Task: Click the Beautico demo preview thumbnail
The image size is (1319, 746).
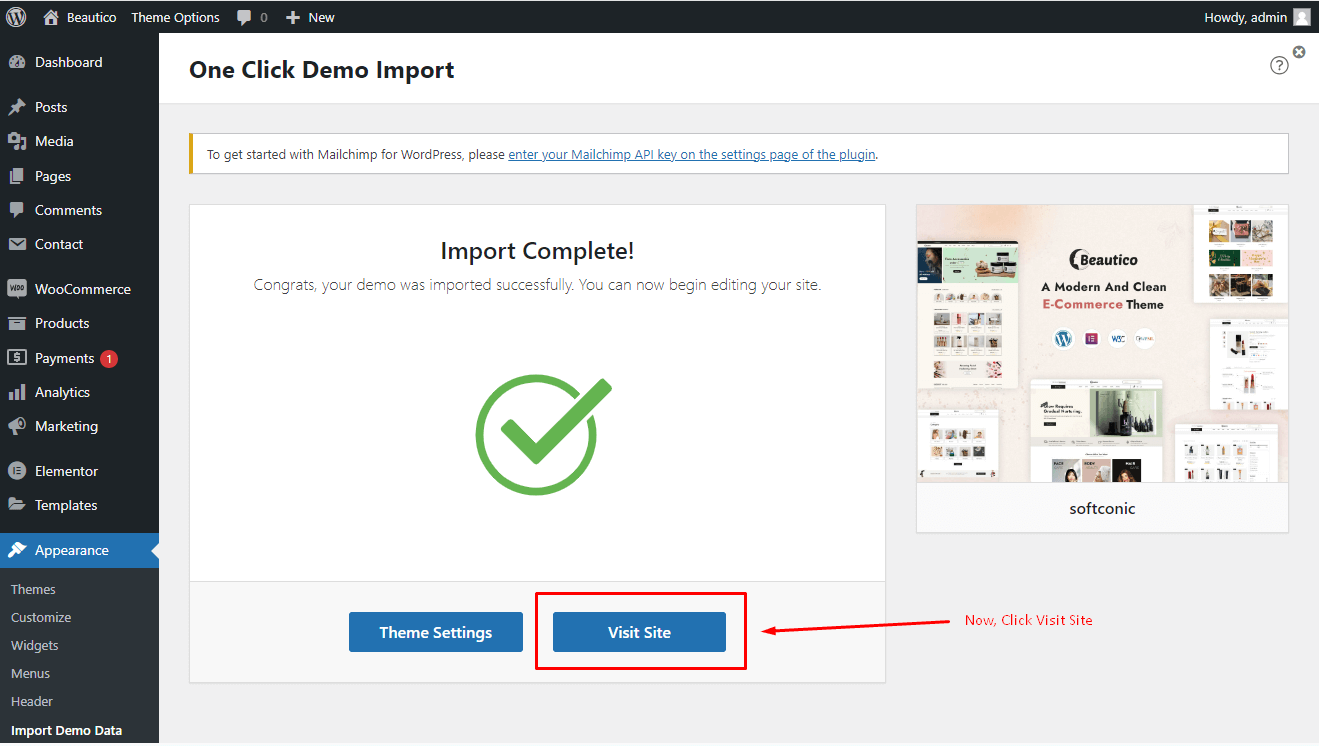Action: (1102, 344)
